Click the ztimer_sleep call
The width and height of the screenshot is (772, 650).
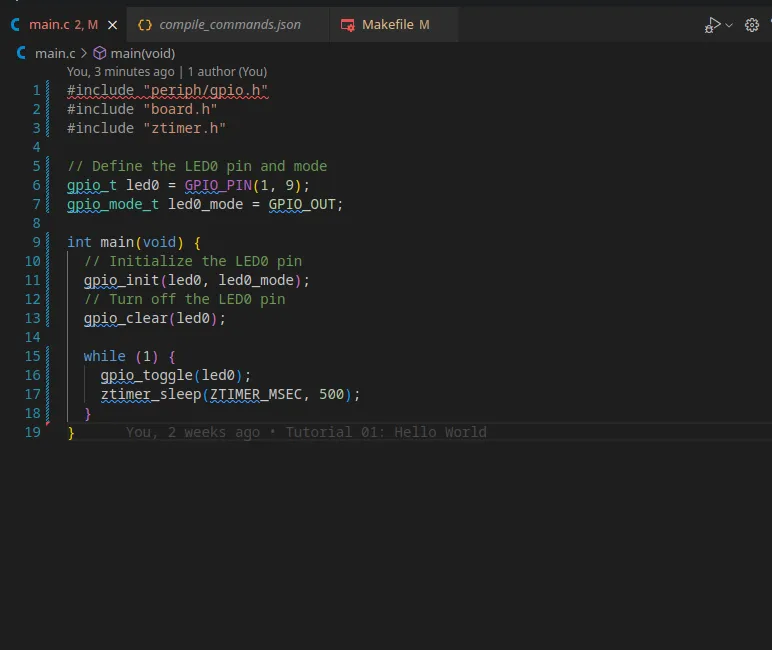[x=151, y=394]
